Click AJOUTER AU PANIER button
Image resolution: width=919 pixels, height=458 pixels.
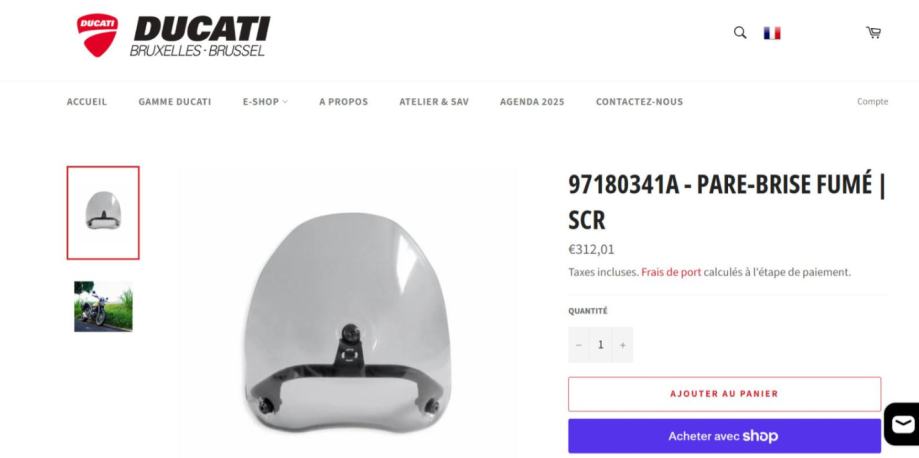point(724,394)
